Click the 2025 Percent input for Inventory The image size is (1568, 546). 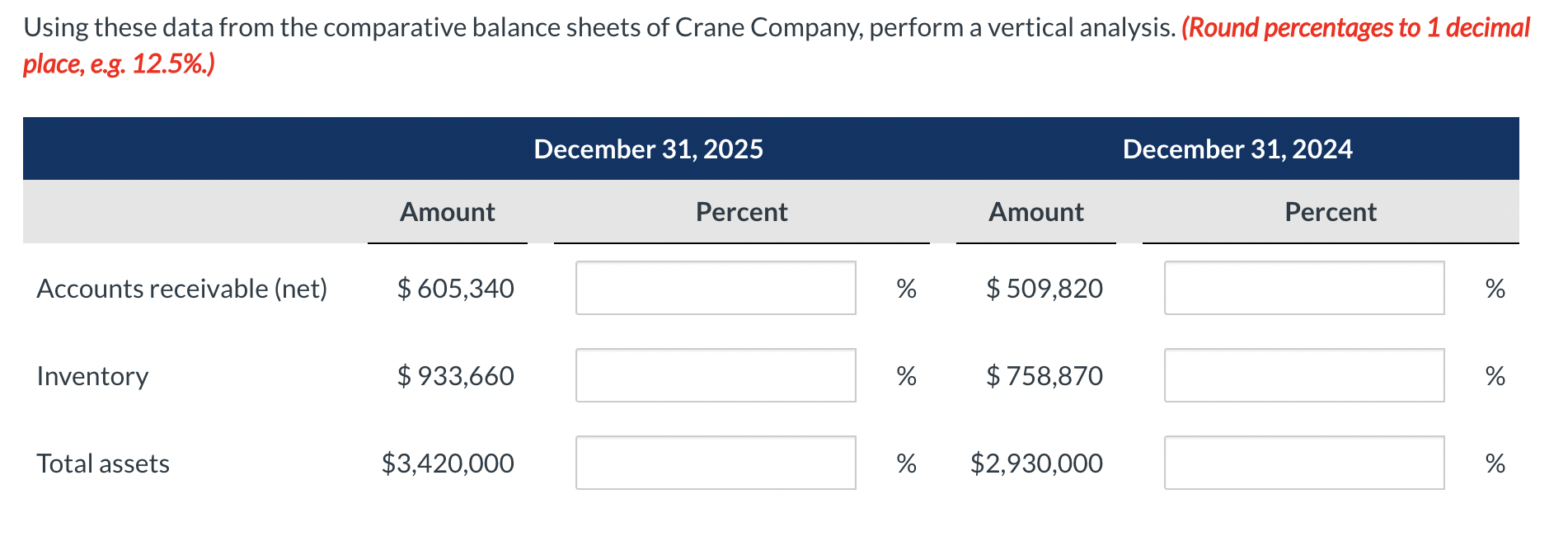[715, 376]
